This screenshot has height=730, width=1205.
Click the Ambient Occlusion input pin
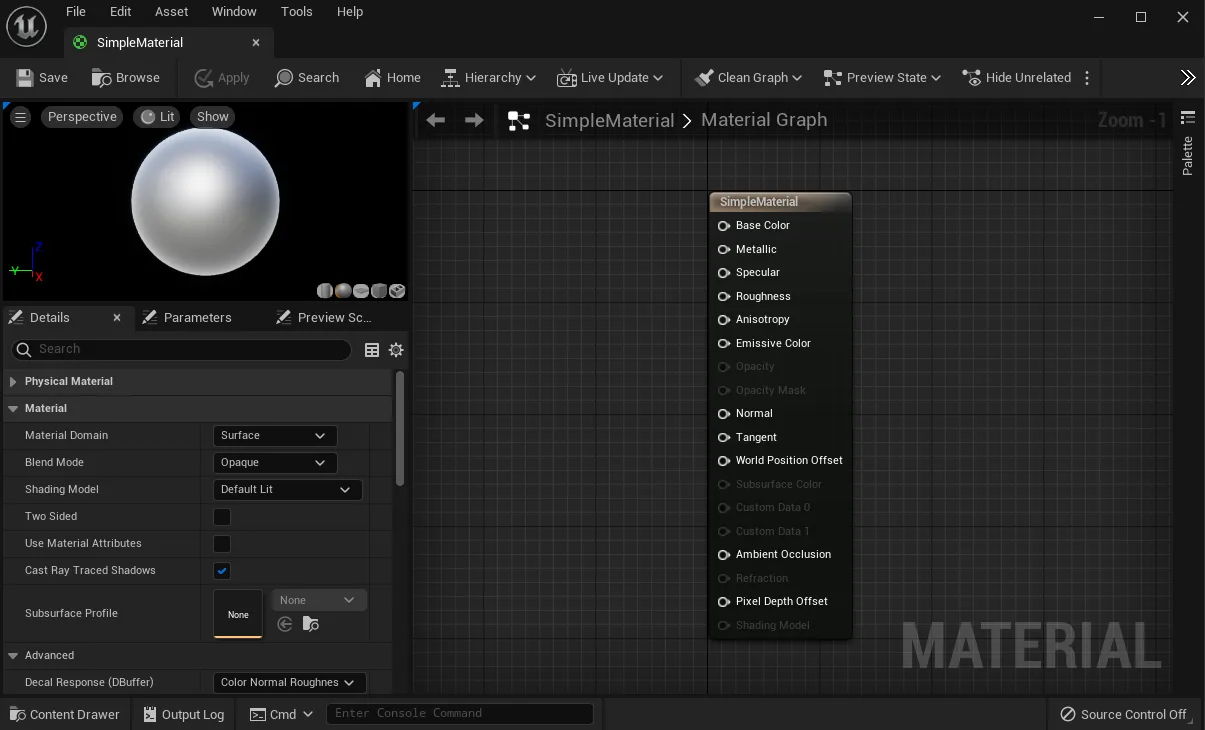(724, 554)
